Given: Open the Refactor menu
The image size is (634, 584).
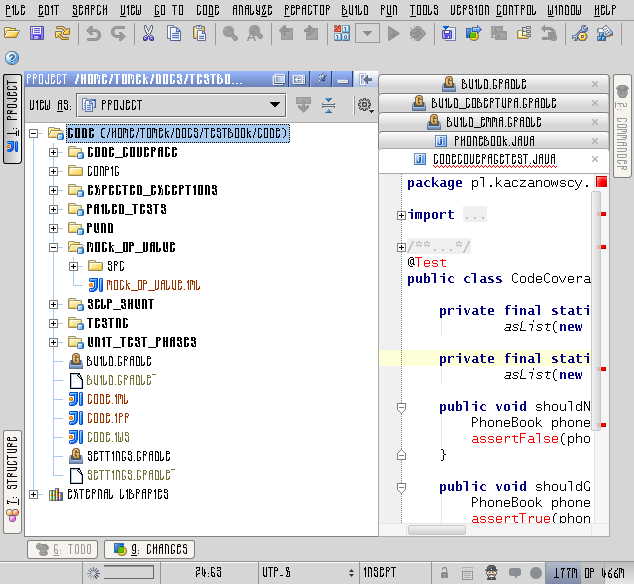Looking at the screenshot, I should 307,10.
